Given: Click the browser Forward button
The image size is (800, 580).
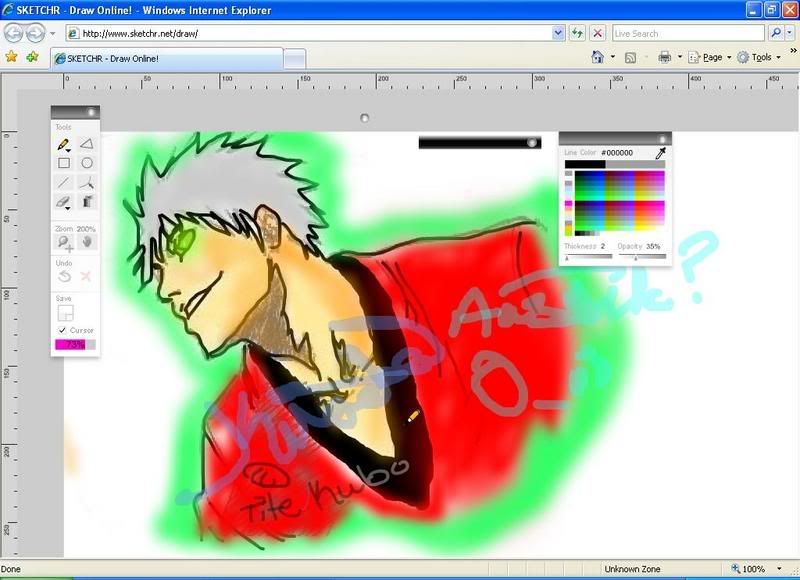Looking at the screenshot, I should click(x=35, y=34).
